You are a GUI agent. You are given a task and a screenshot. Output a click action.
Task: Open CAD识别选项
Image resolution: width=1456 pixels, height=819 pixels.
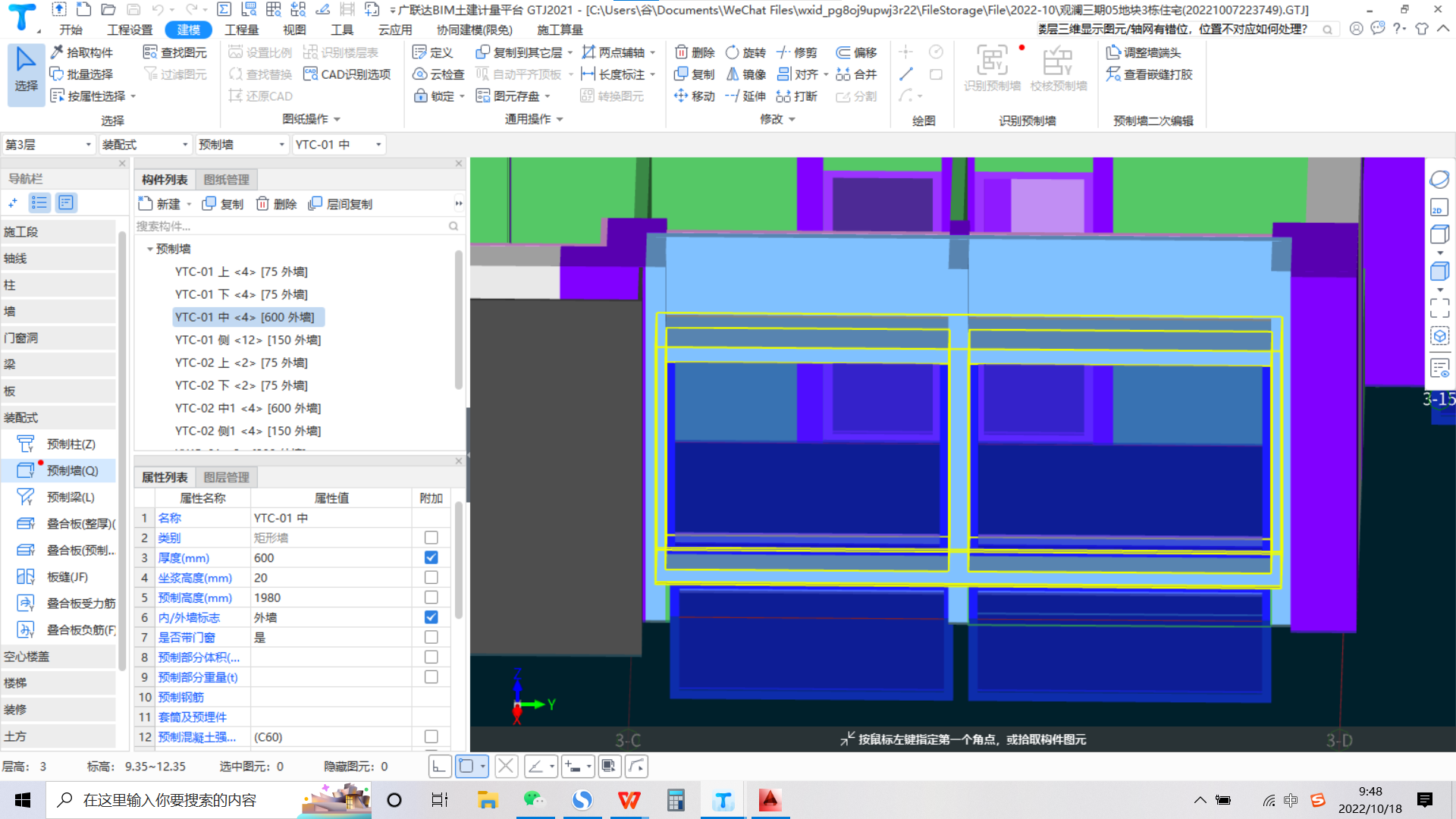click(x=347, y=74)
